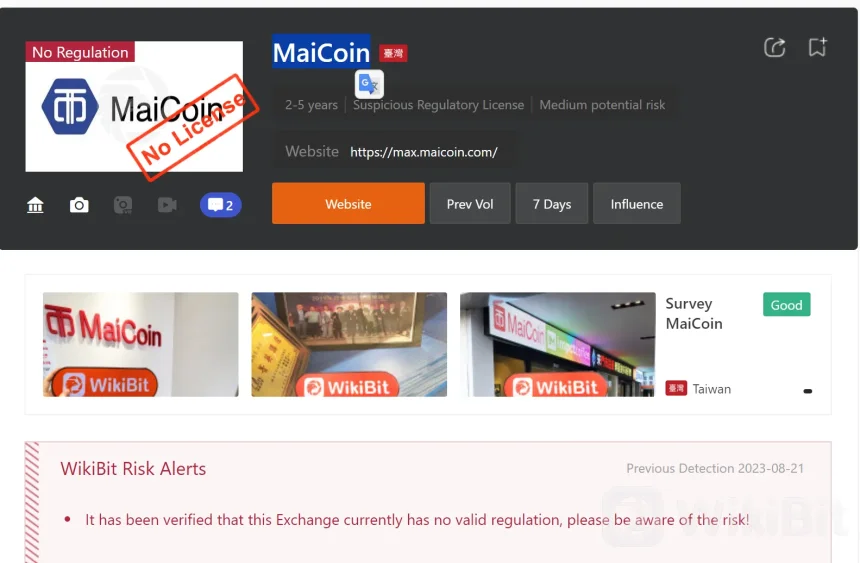Open the comments bubble showing 2
This screenshot has height=563, width=860.
point(220,205)
